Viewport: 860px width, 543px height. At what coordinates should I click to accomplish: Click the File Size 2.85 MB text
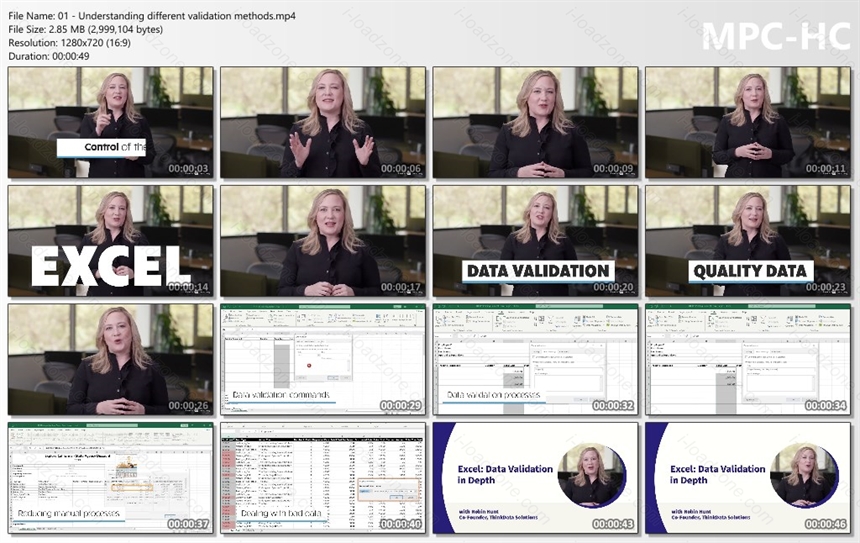[x=86, y=29]
